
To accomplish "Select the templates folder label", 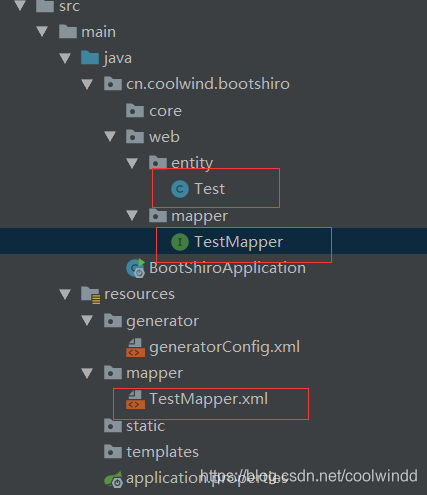I will pyautogui.click(x=162, y=453).
